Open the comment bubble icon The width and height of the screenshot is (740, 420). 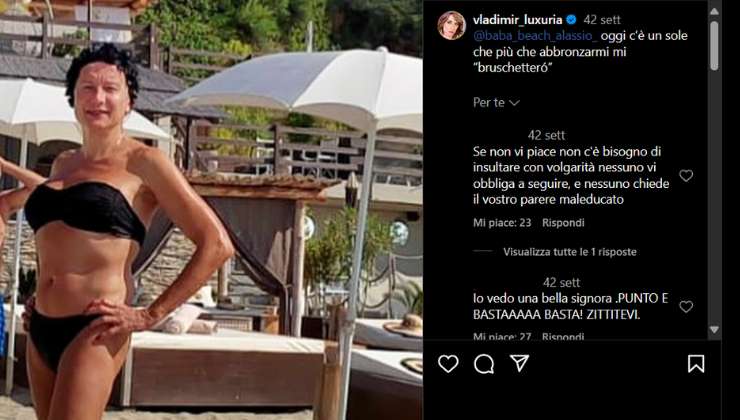(484, 364)
